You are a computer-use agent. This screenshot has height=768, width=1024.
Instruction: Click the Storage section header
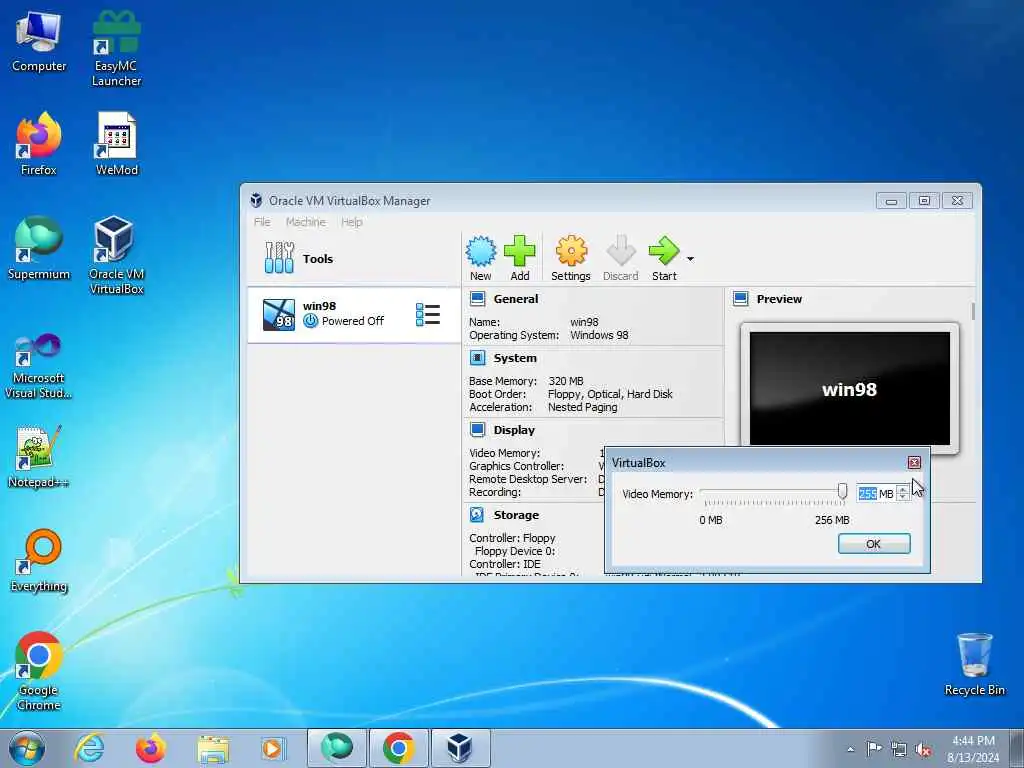(516, 515)
